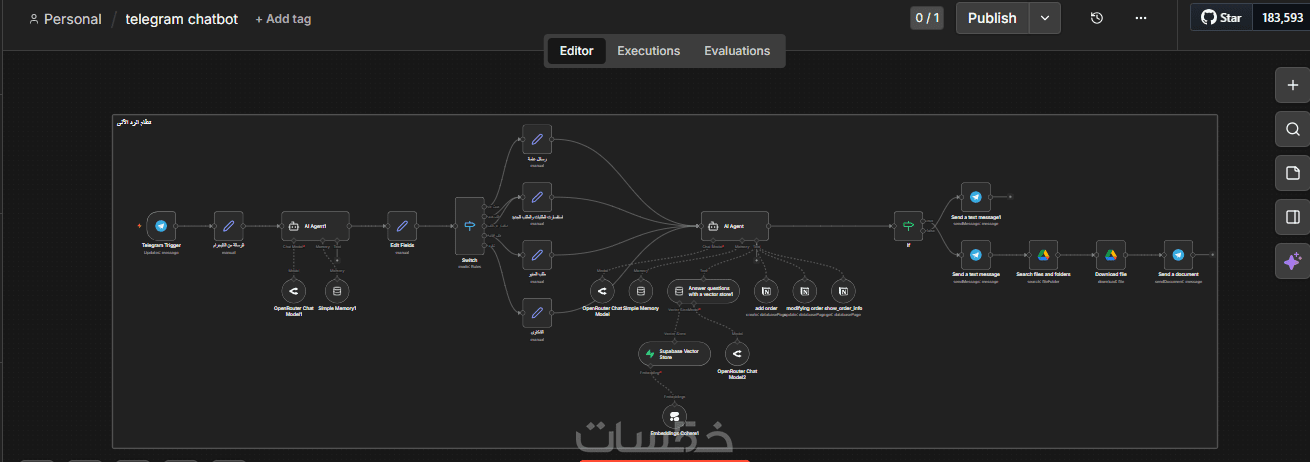Select the add order Notion node
Image resolution: width=1310 pixels, height=462 pixels.
[766, 291]
